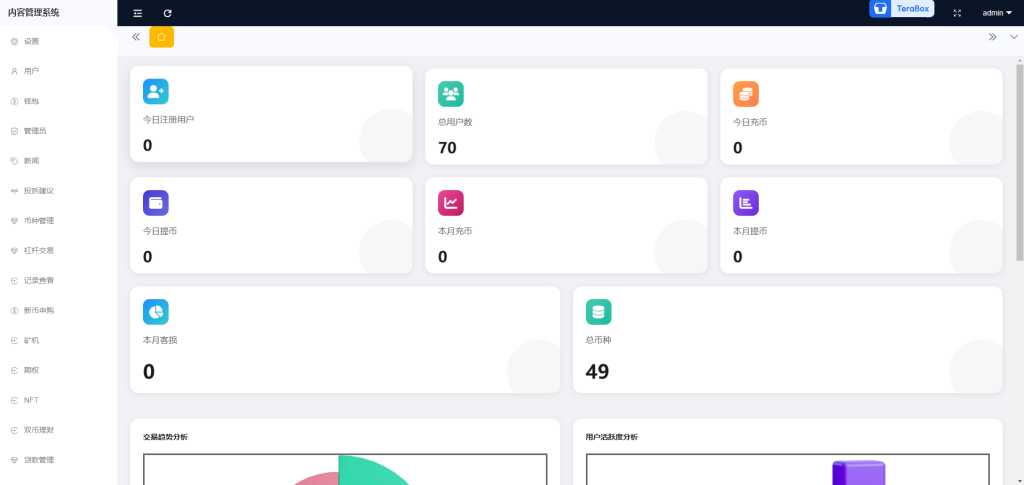This screenshot has height=485, width=1024.
Task: Click the 本月客损 pie chart icon
Action: tap(156, 312)
